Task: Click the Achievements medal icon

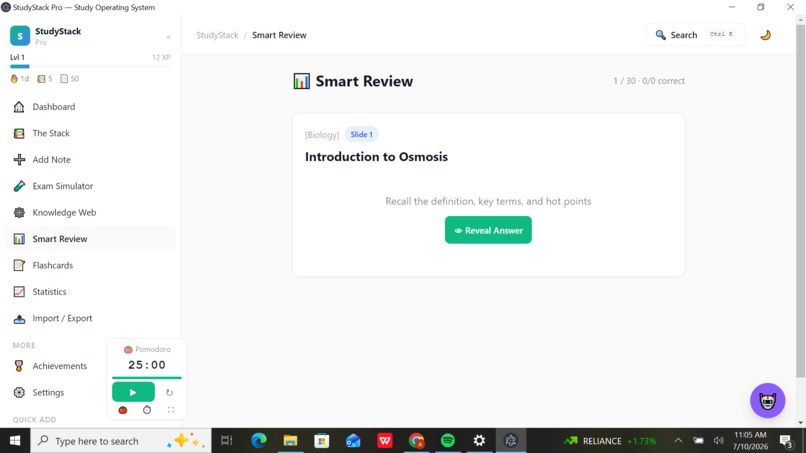Action: (x=19, y=366)
